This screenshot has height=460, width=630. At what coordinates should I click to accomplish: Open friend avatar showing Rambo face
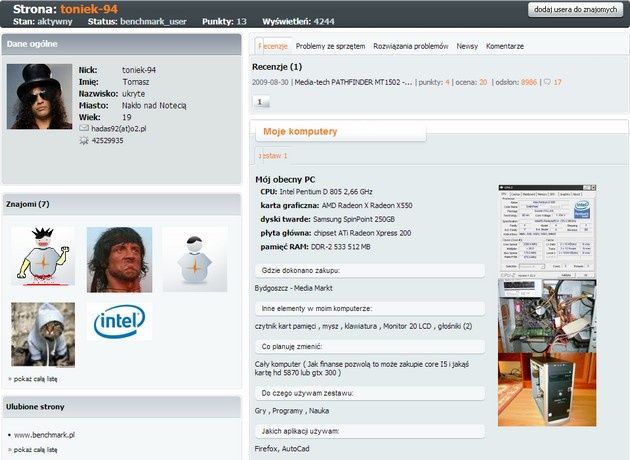[119, 260]
